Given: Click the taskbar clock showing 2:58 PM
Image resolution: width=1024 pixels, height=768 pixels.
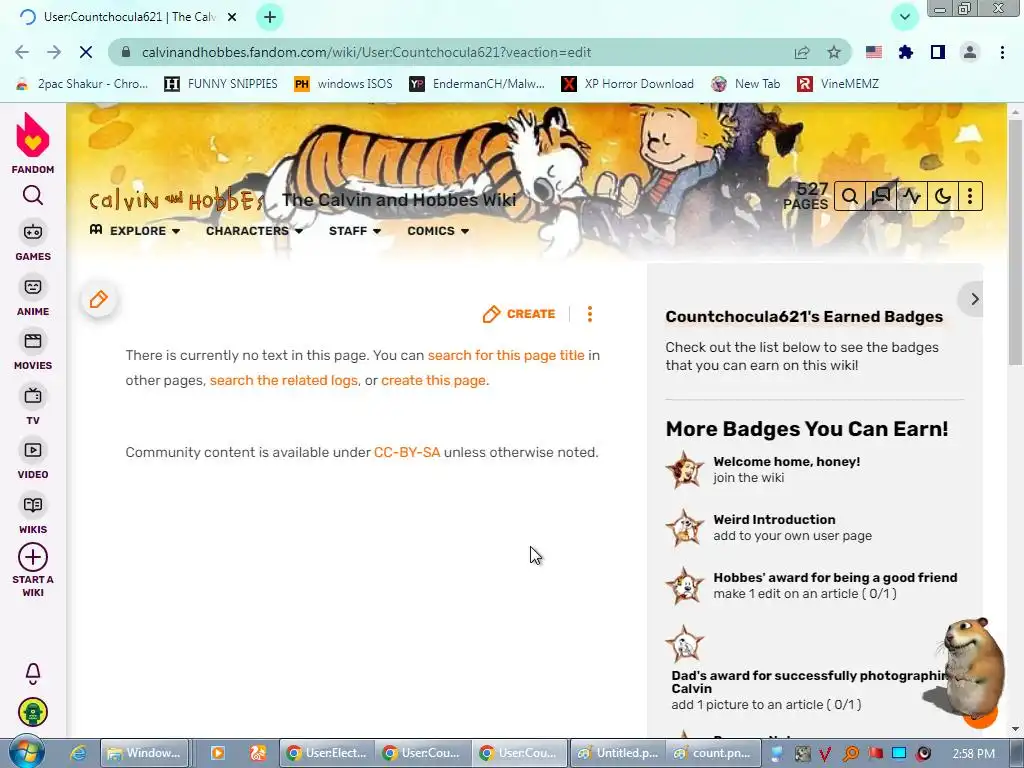Looking at the screenshot, I should [974, 753].
